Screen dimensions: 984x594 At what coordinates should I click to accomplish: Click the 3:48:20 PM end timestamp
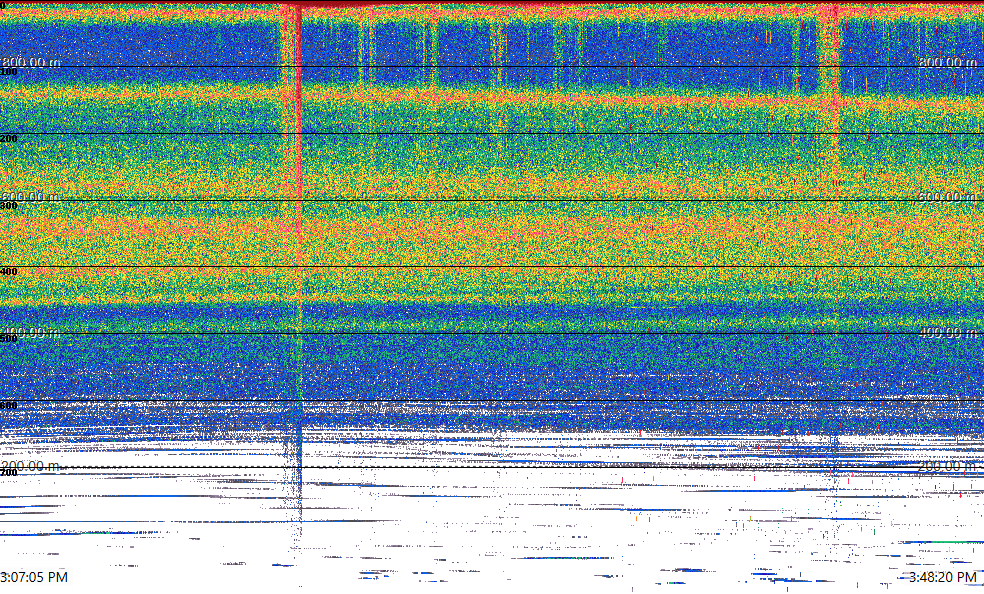tap(943, 577)
